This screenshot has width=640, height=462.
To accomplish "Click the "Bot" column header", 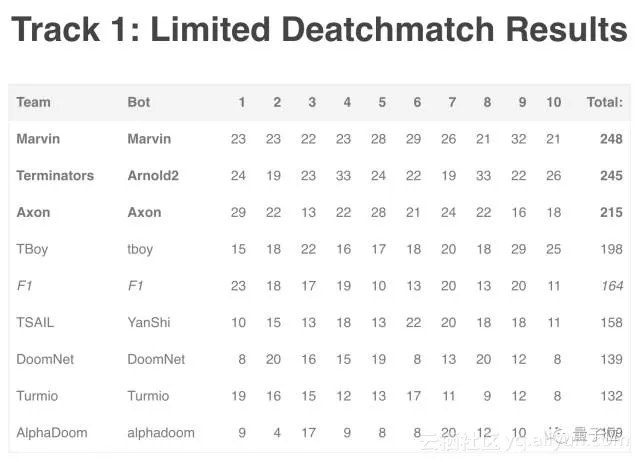I will point(138,102).
